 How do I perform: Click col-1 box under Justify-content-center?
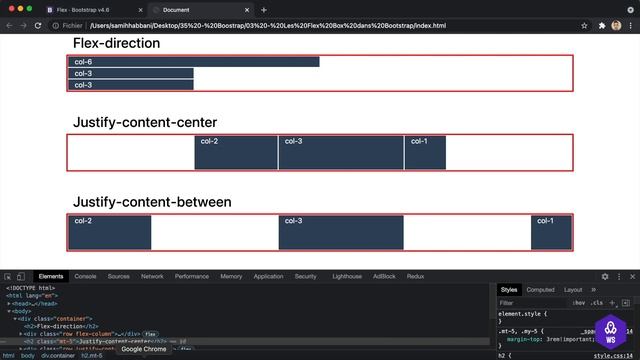click(425, 152)
